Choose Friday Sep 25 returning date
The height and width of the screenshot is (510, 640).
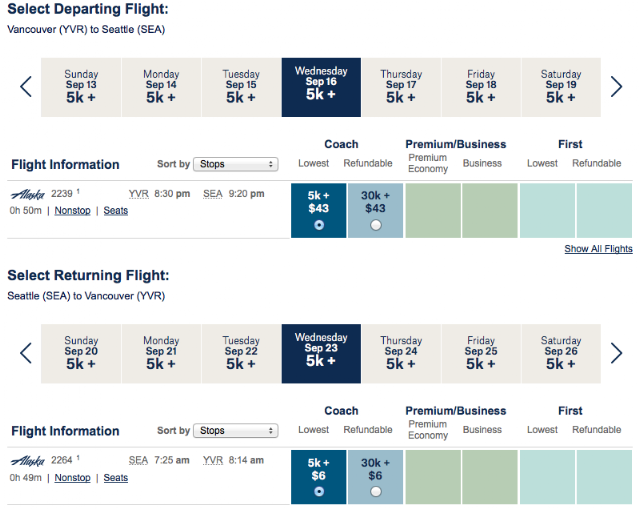coord(481,354)
